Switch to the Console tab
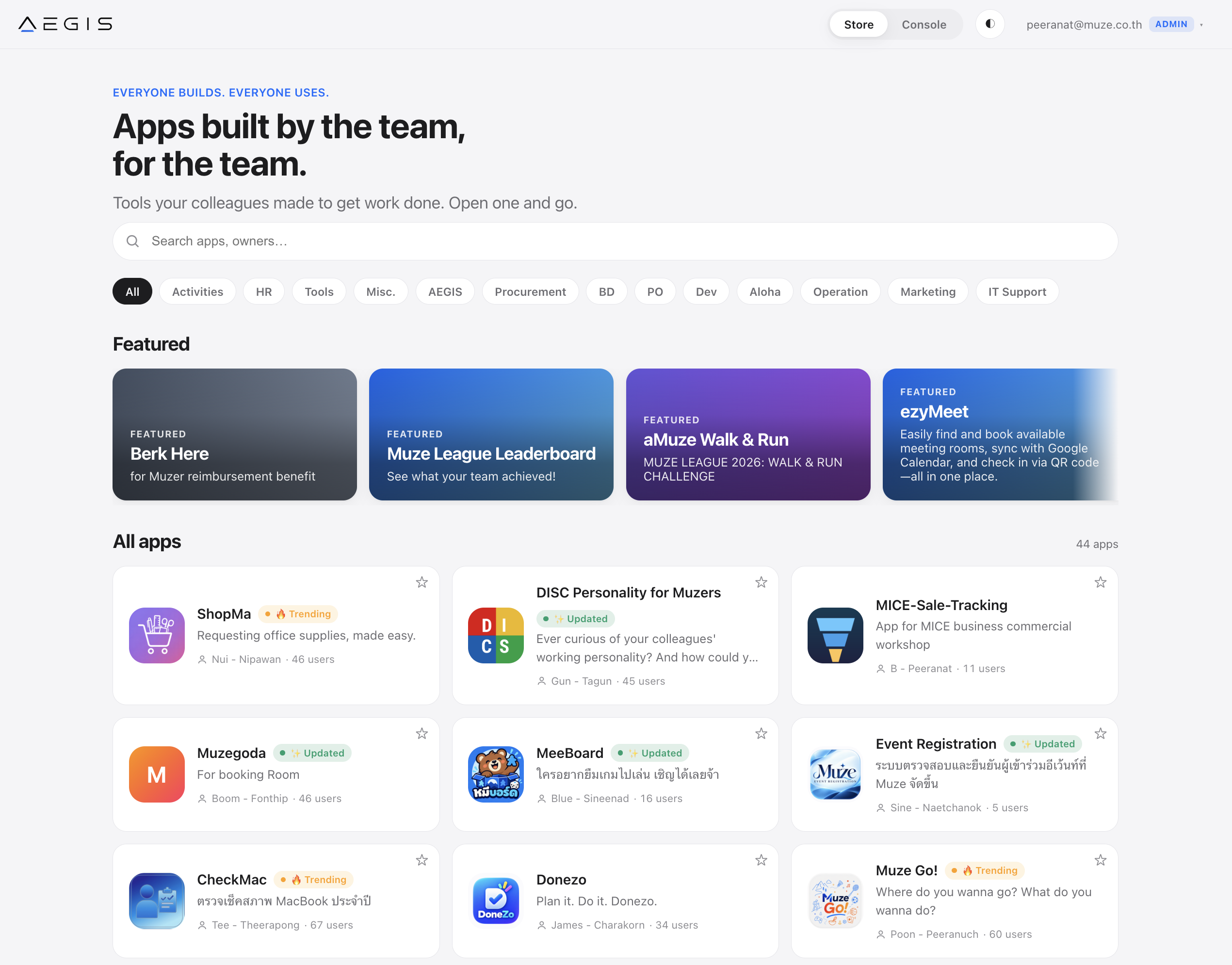The image size is (1232, 965). pyautogui.click(x=924, y=24)
